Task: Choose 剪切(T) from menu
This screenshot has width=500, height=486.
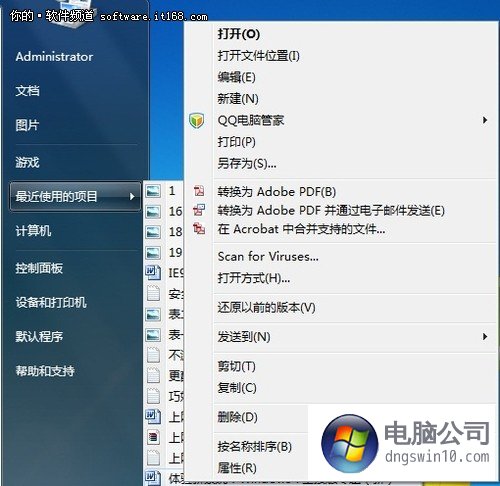Action: point(237,366)
